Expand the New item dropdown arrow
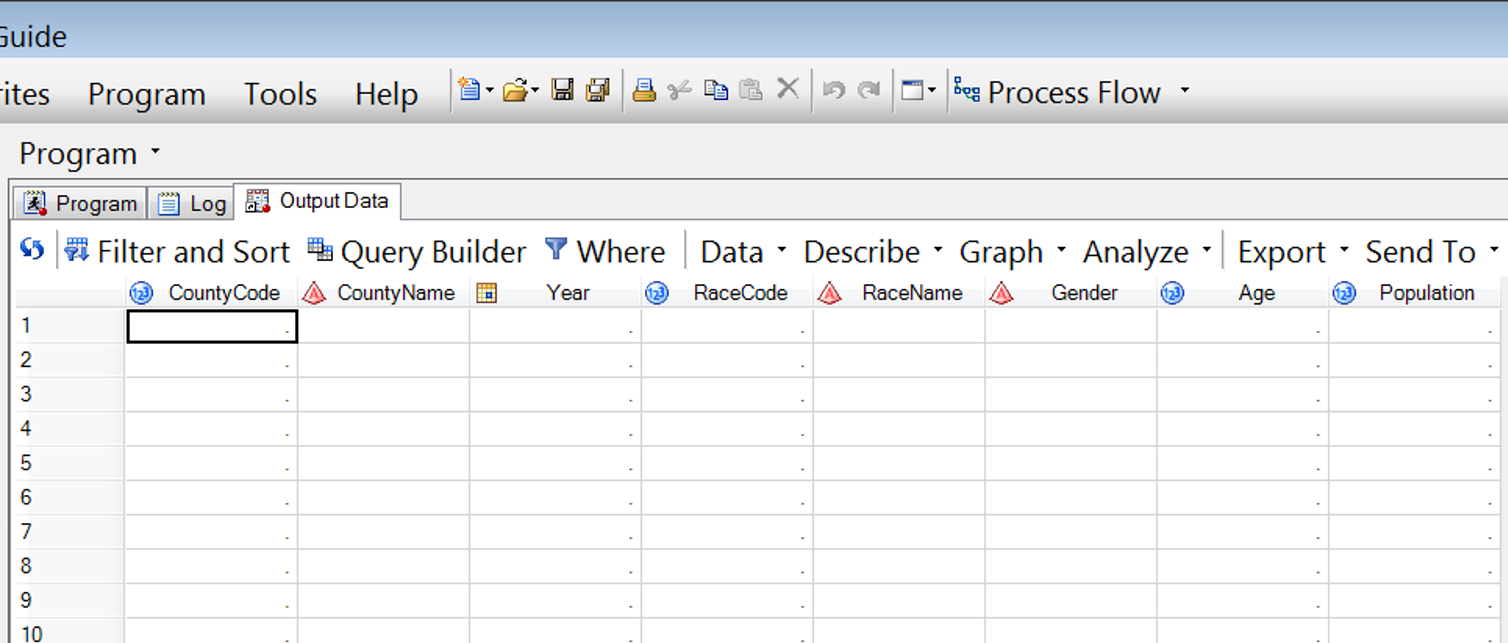Image resolution: width=1508 pixels, height=643 pixels. [489, 91]
